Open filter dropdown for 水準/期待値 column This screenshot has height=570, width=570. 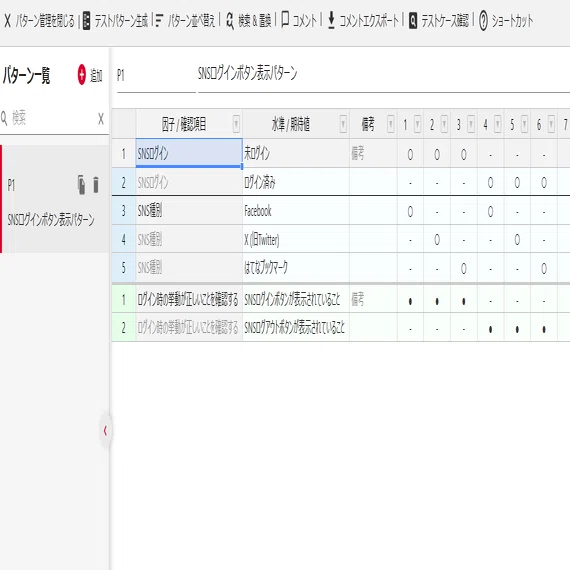[343, 124]
